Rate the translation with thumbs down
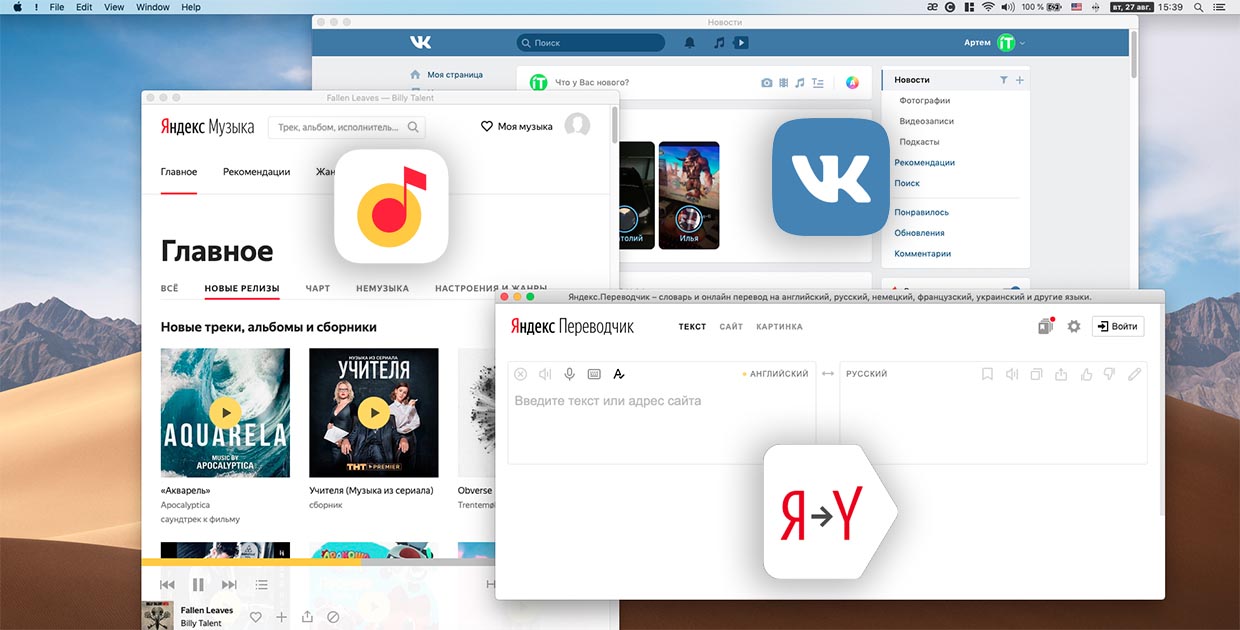1240x630 pixels. pyautogui.click(x=1109, y=374)
